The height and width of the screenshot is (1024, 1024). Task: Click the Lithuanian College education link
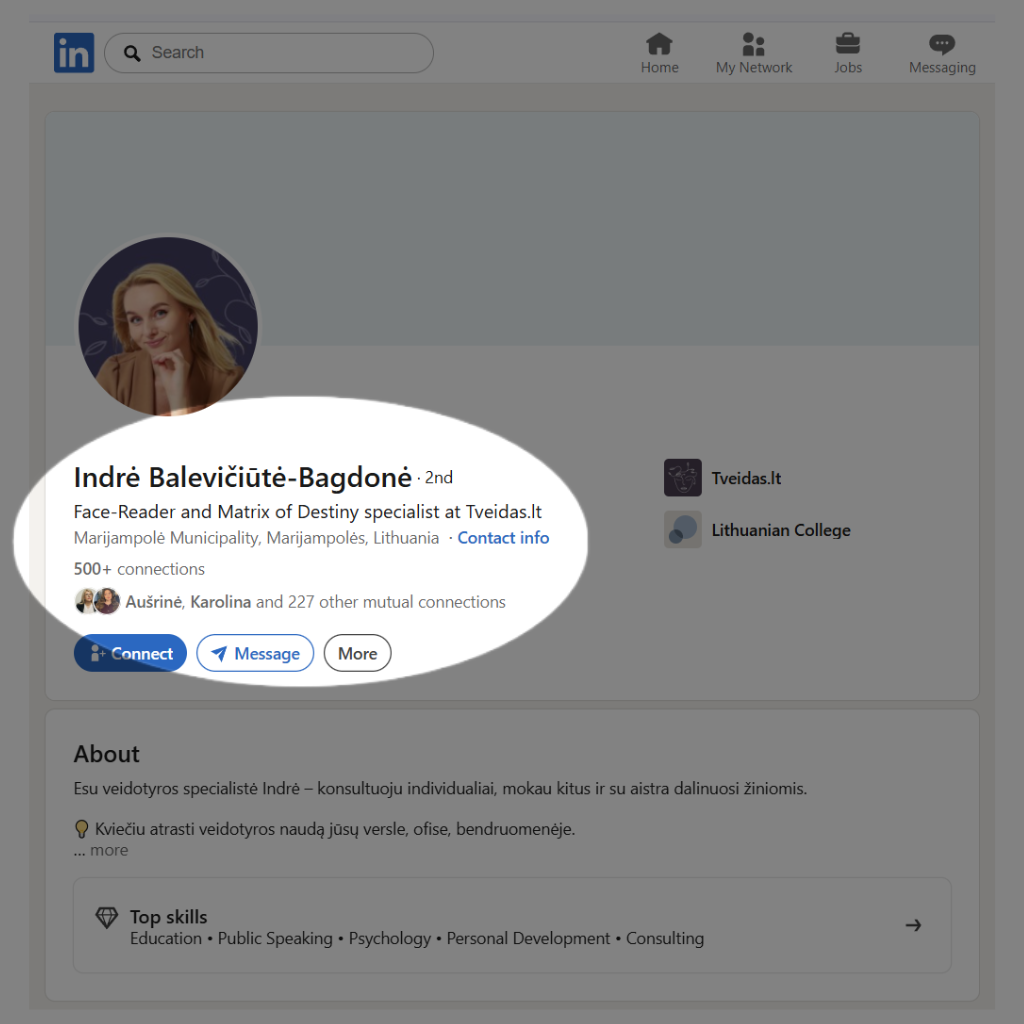pyautogui.click(x=780, y=530)
